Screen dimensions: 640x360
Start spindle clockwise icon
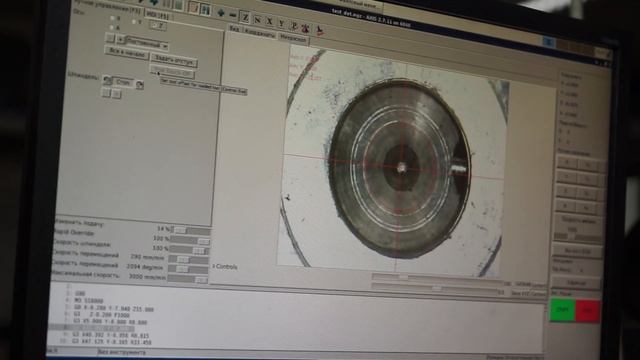click(140, 85)
